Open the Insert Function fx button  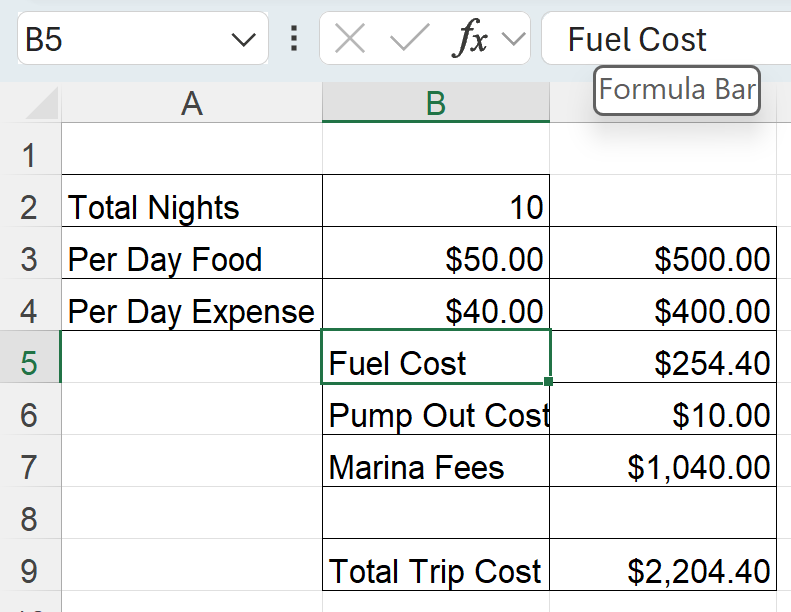(469, 38)
